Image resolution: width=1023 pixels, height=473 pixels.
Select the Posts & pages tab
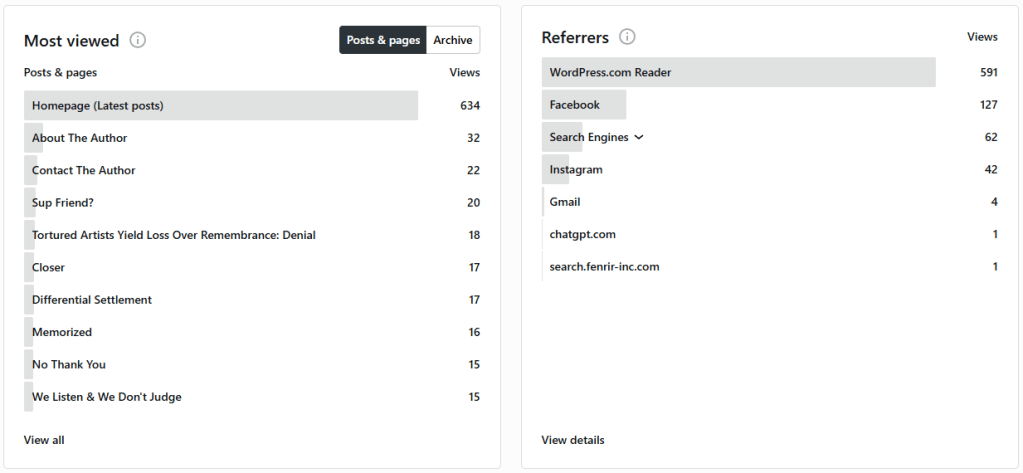(383, 40)
